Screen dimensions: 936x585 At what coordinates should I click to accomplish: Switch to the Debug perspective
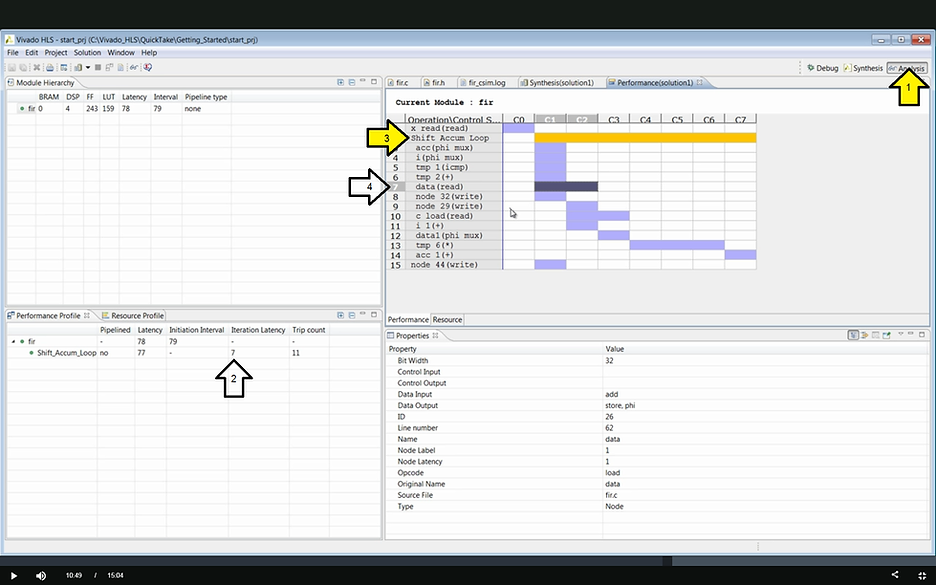822,68
